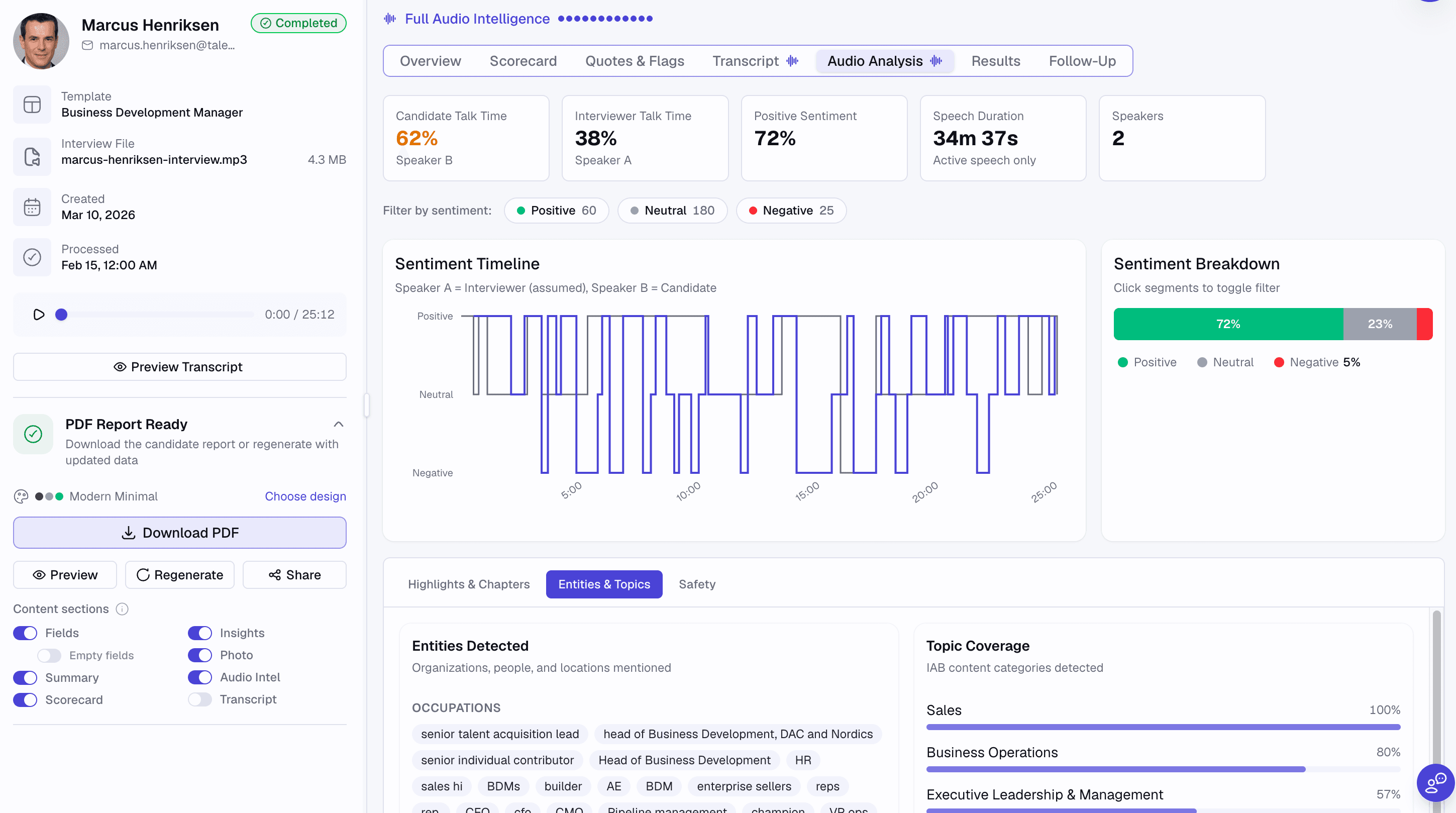Click the green 72% segment in Sentiment Breakdown
The height and width of the screenshot is (813, 1456).
pyautogui.click(x=1228, y=324)
